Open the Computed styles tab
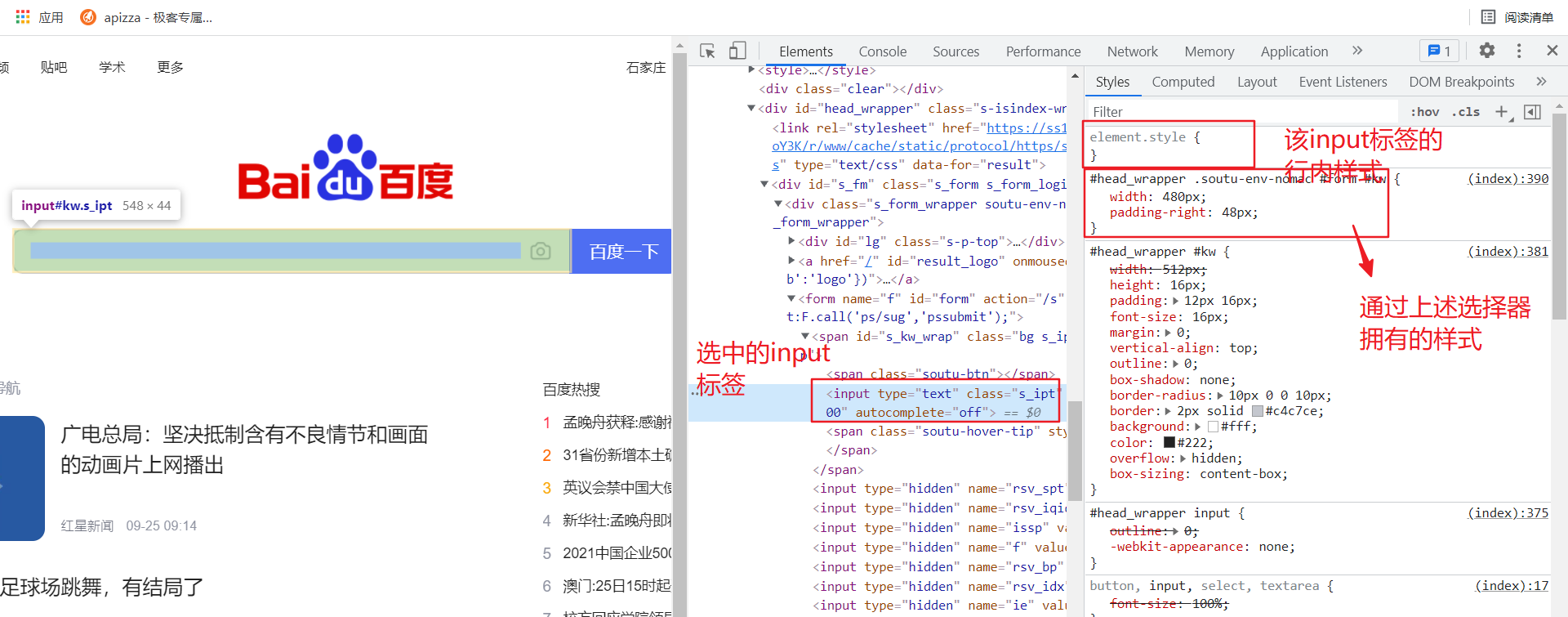 1183,82
